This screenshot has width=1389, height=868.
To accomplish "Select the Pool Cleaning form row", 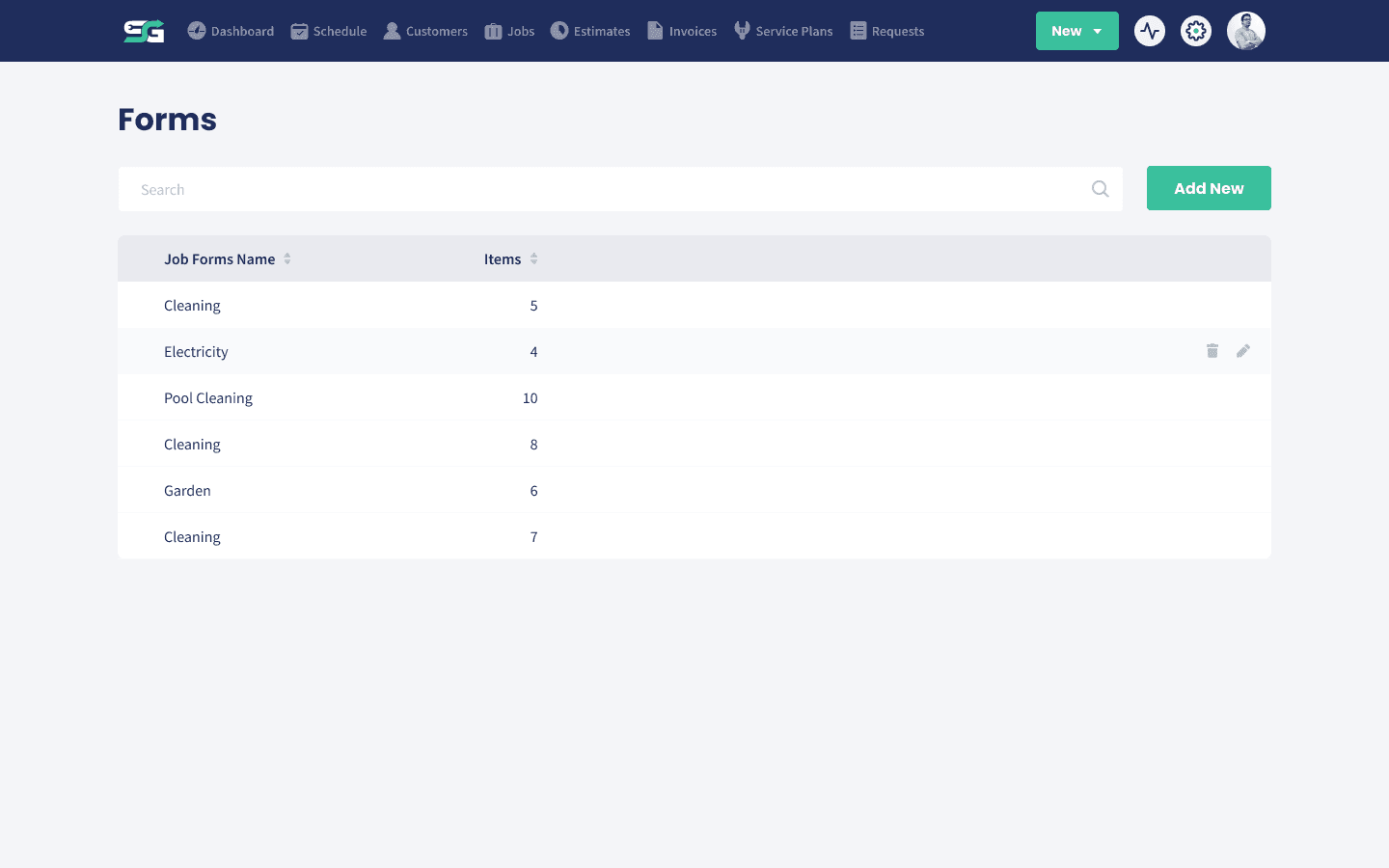I will tap(694, 397).
